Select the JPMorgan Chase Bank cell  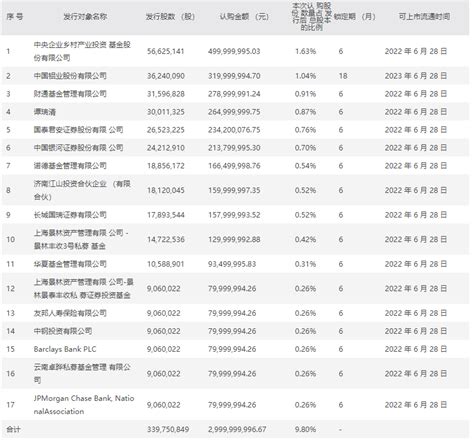(84, 405)
